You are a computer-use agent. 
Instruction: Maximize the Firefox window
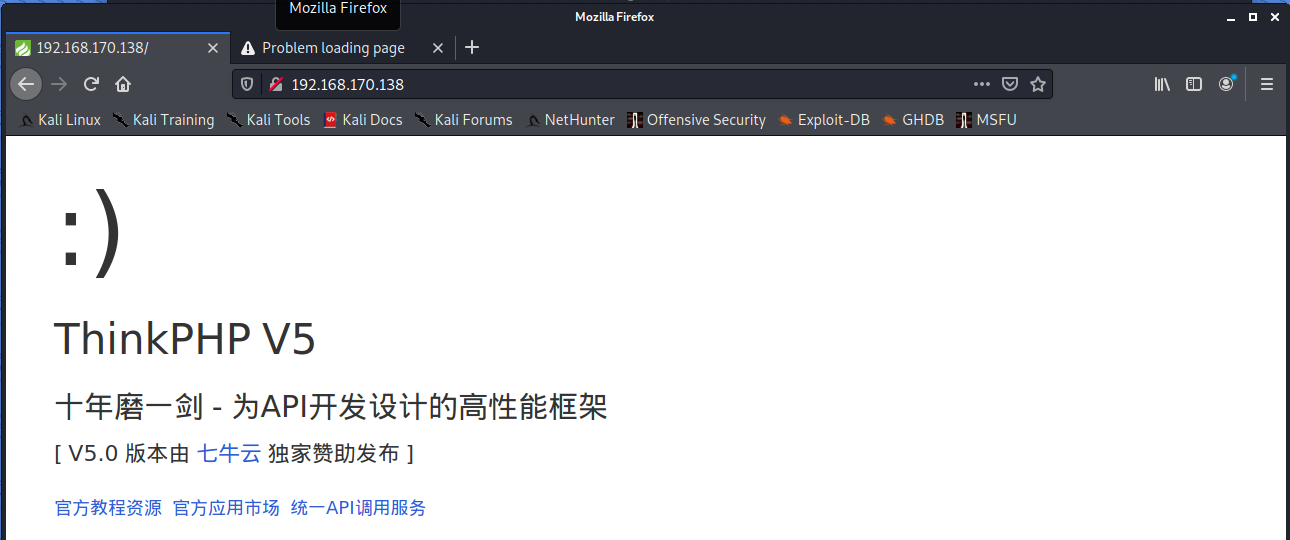click(1253, 17)
